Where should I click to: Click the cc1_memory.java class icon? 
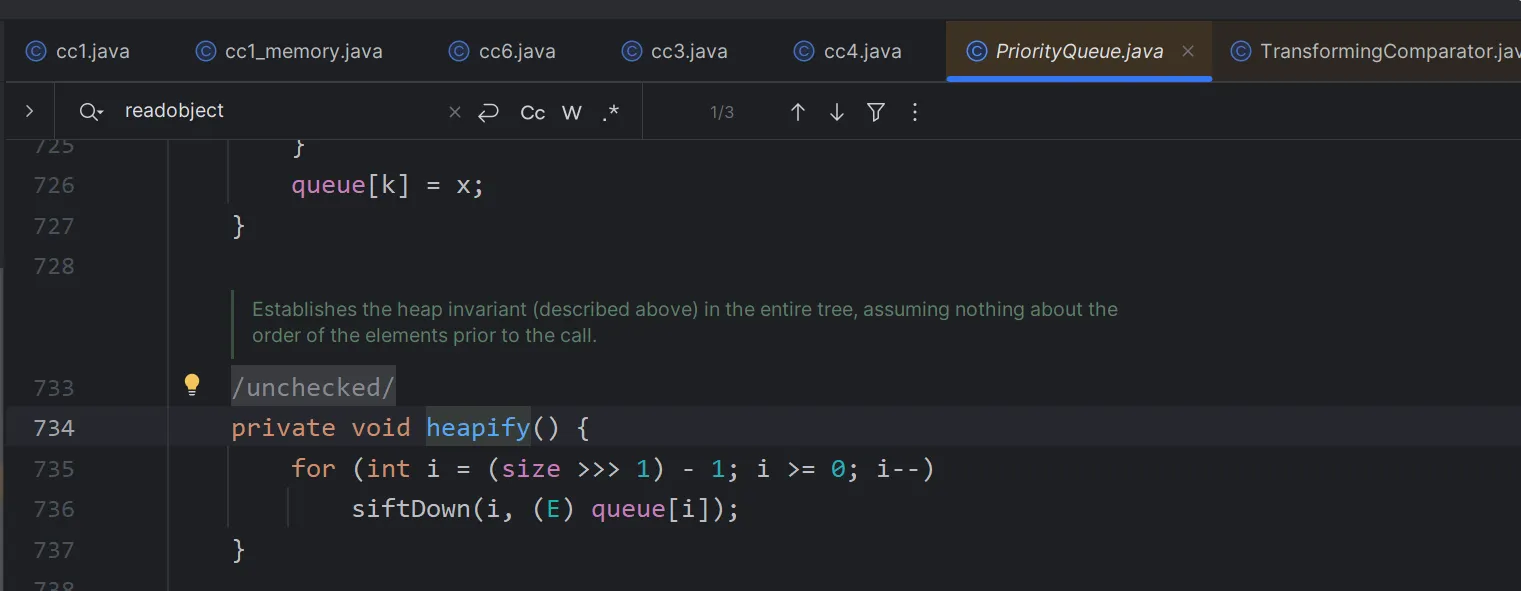[206, 51]
